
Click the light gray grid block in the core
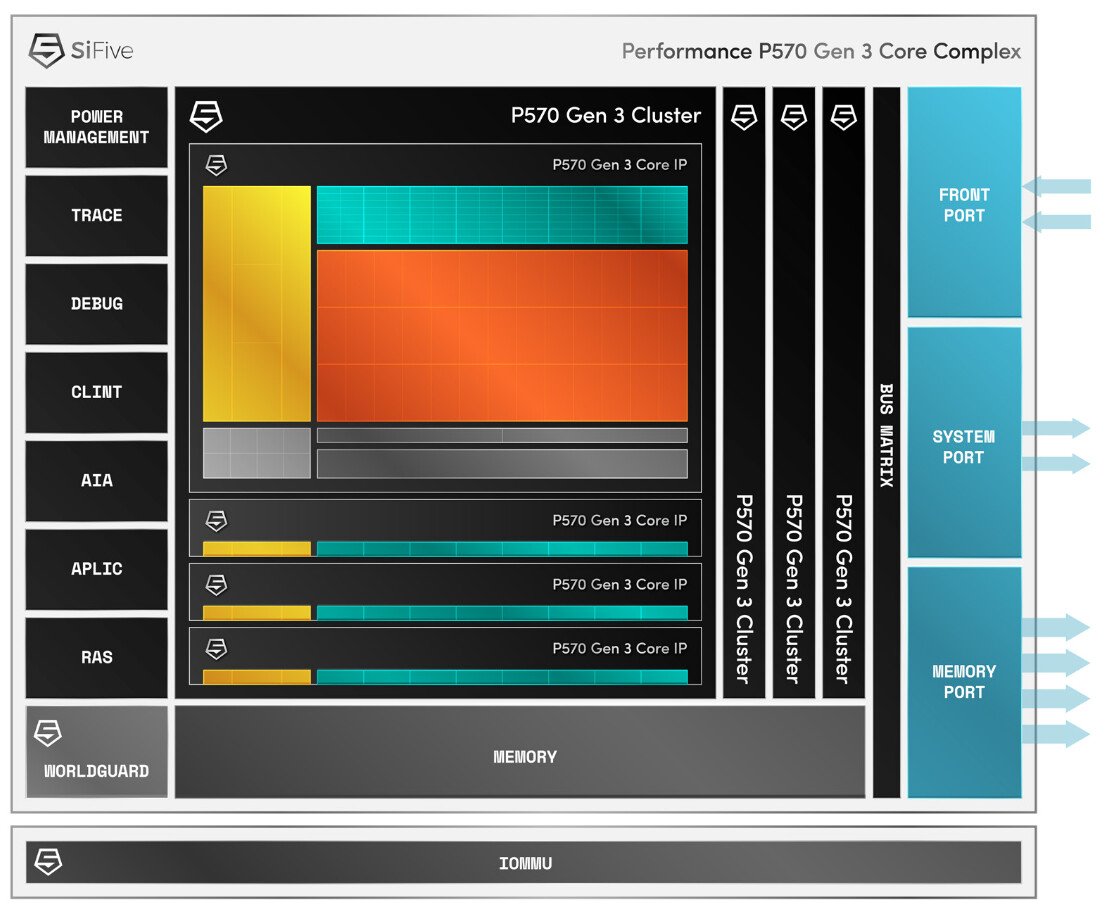click(257, 453)
